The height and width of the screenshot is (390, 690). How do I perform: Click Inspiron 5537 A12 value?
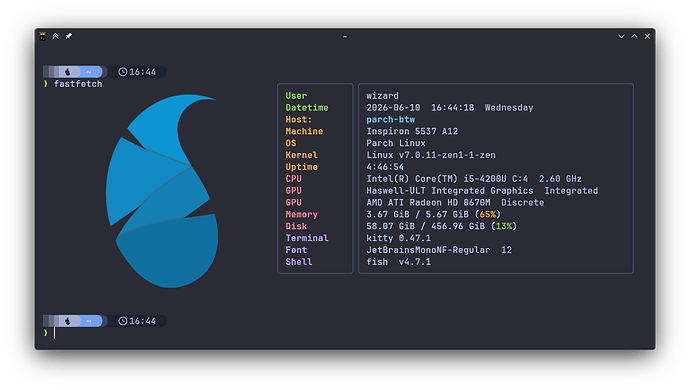coord(412,132)
